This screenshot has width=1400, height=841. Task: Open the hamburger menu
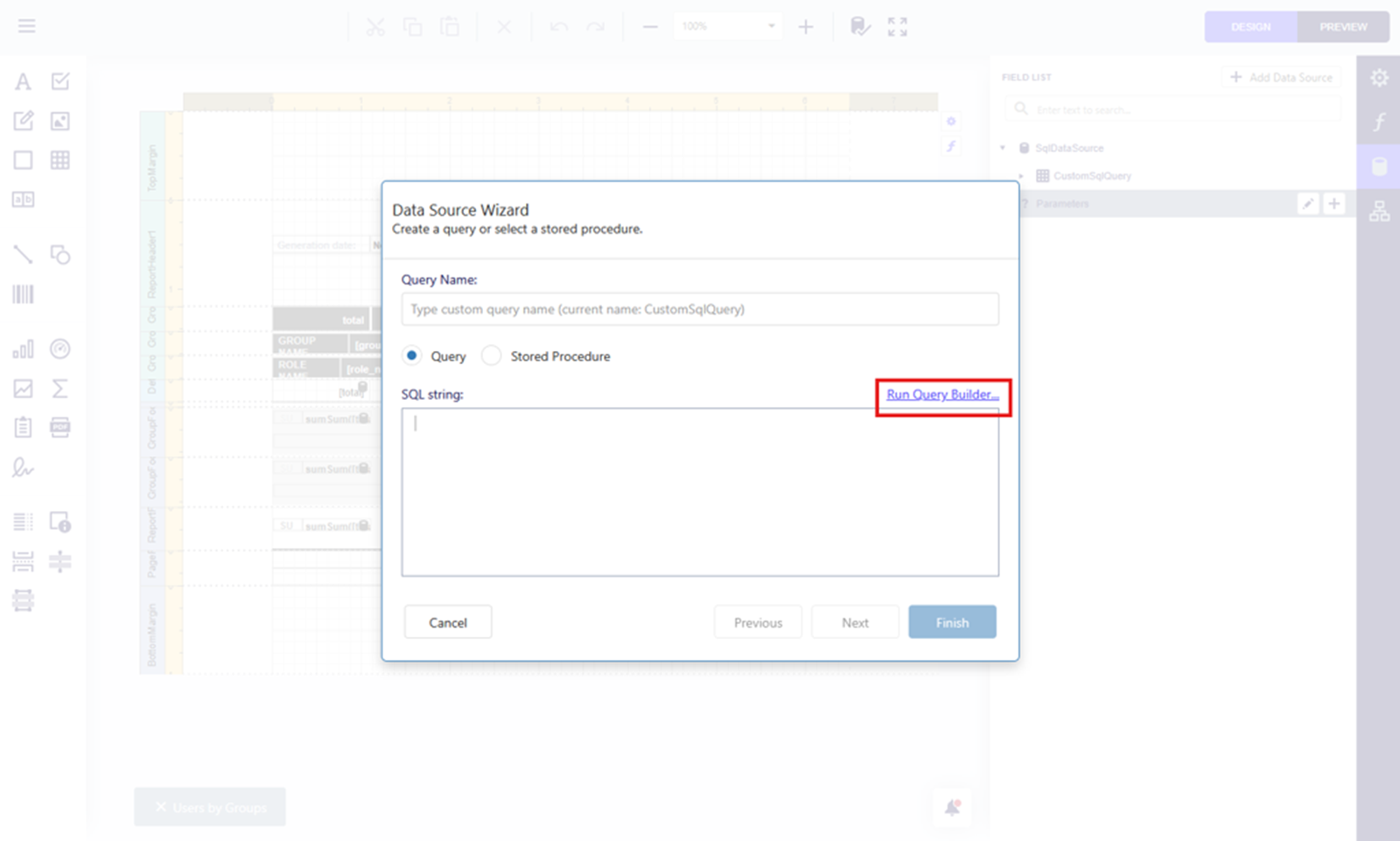(27, 26)
